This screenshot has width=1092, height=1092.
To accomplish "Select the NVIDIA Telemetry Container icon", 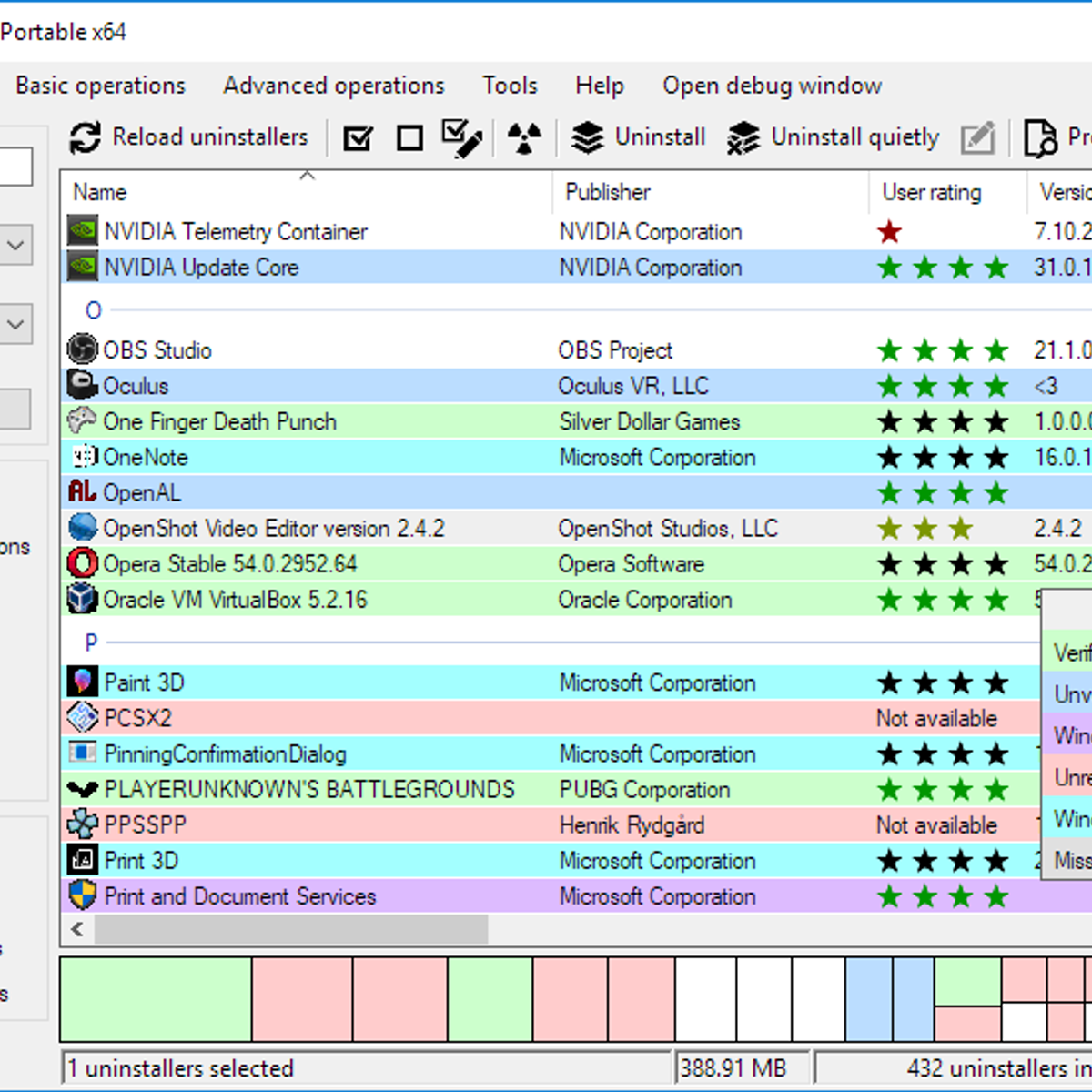I will click(83, 231).
